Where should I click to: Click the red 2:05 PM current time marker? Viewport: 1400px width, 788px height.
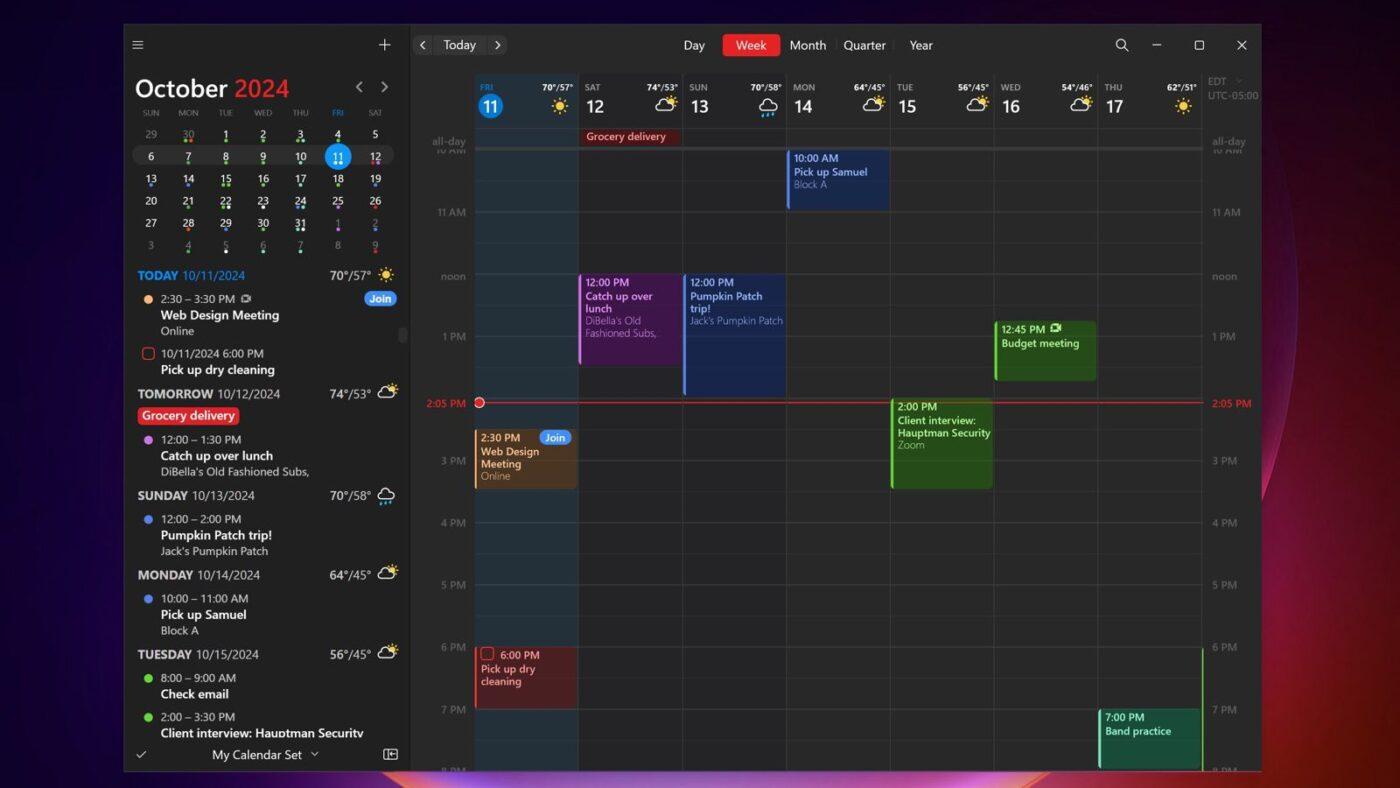479,403
